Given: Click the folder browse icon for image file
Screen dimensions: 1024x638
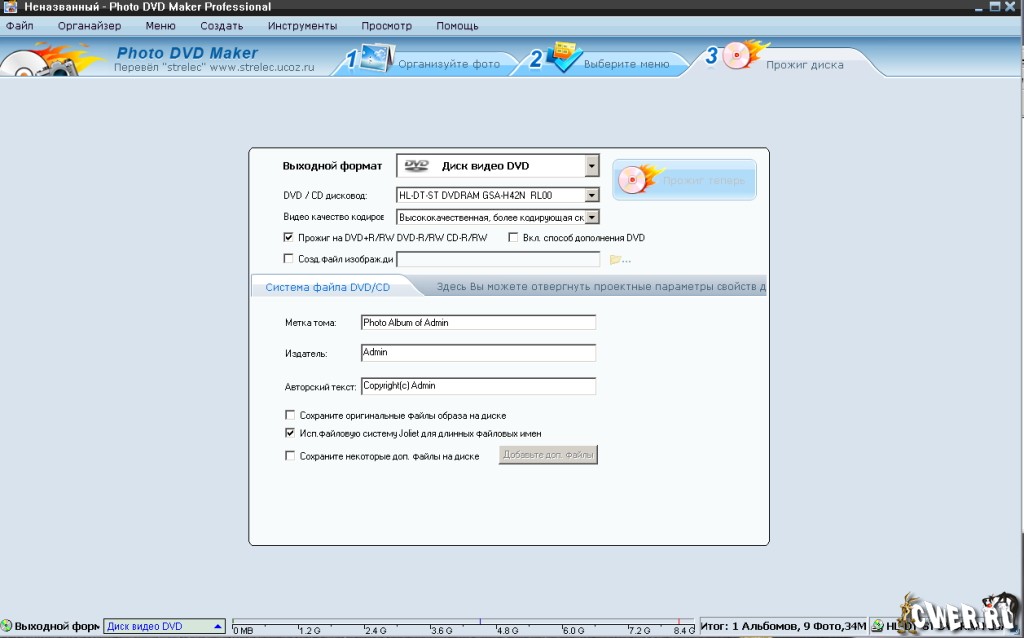Looking at the screenshot, I should 616,260.
